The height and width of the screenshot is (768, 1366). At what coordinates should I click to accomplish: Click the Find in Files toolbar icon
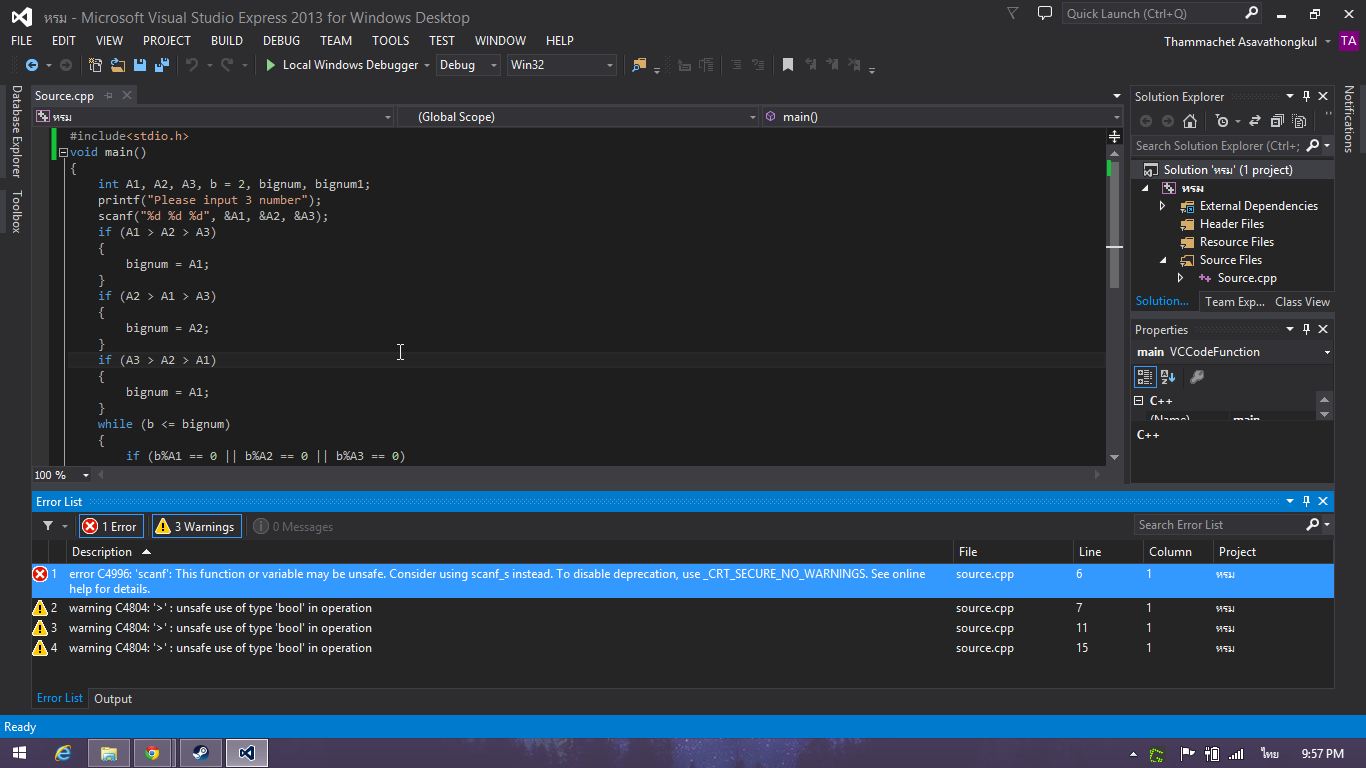click(x=640, y=65)
